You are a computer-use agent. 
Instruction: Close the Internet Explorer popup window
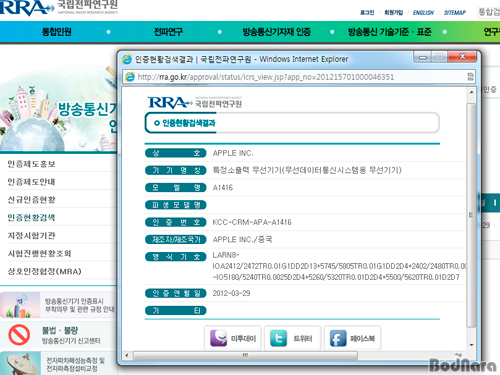pyautogui.click(x=462, y=57)
